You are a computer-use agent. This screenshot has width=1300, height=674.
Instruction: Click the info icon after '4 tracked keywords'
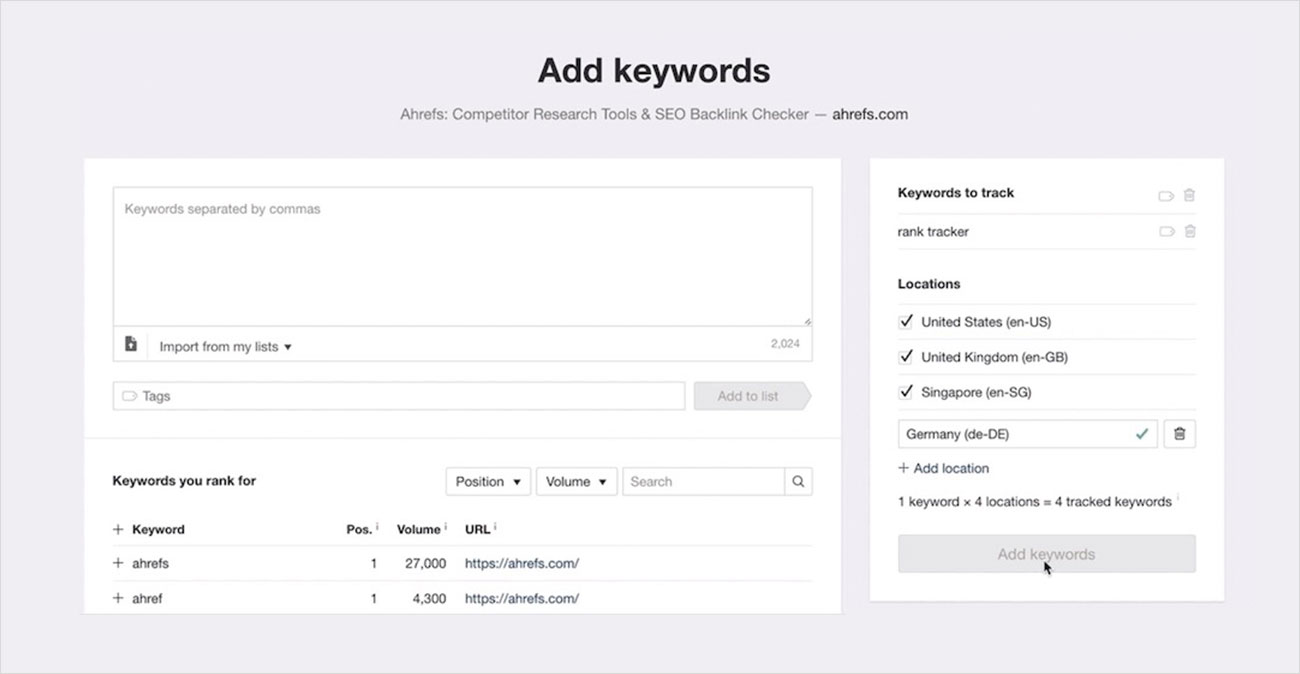(x=1178, y=498)
